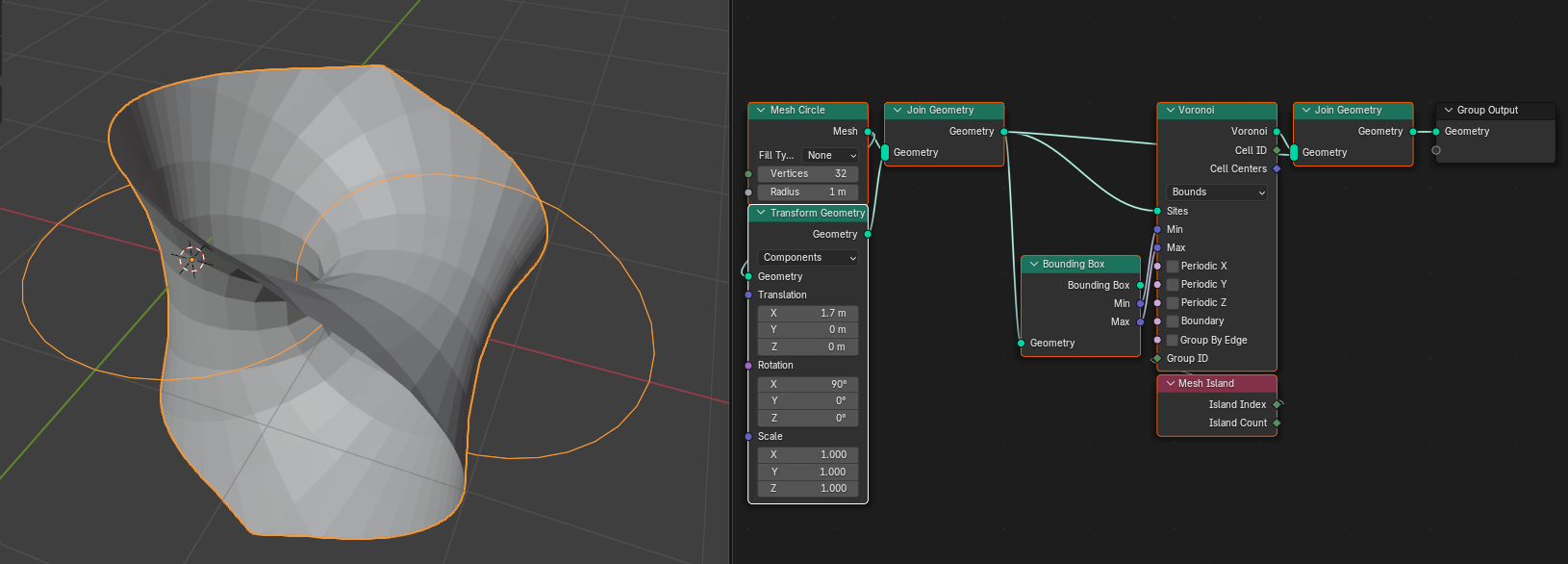Select the Mesh Island node title
This screenshot has width=1568, height=564.
[x=1205, y=384]
